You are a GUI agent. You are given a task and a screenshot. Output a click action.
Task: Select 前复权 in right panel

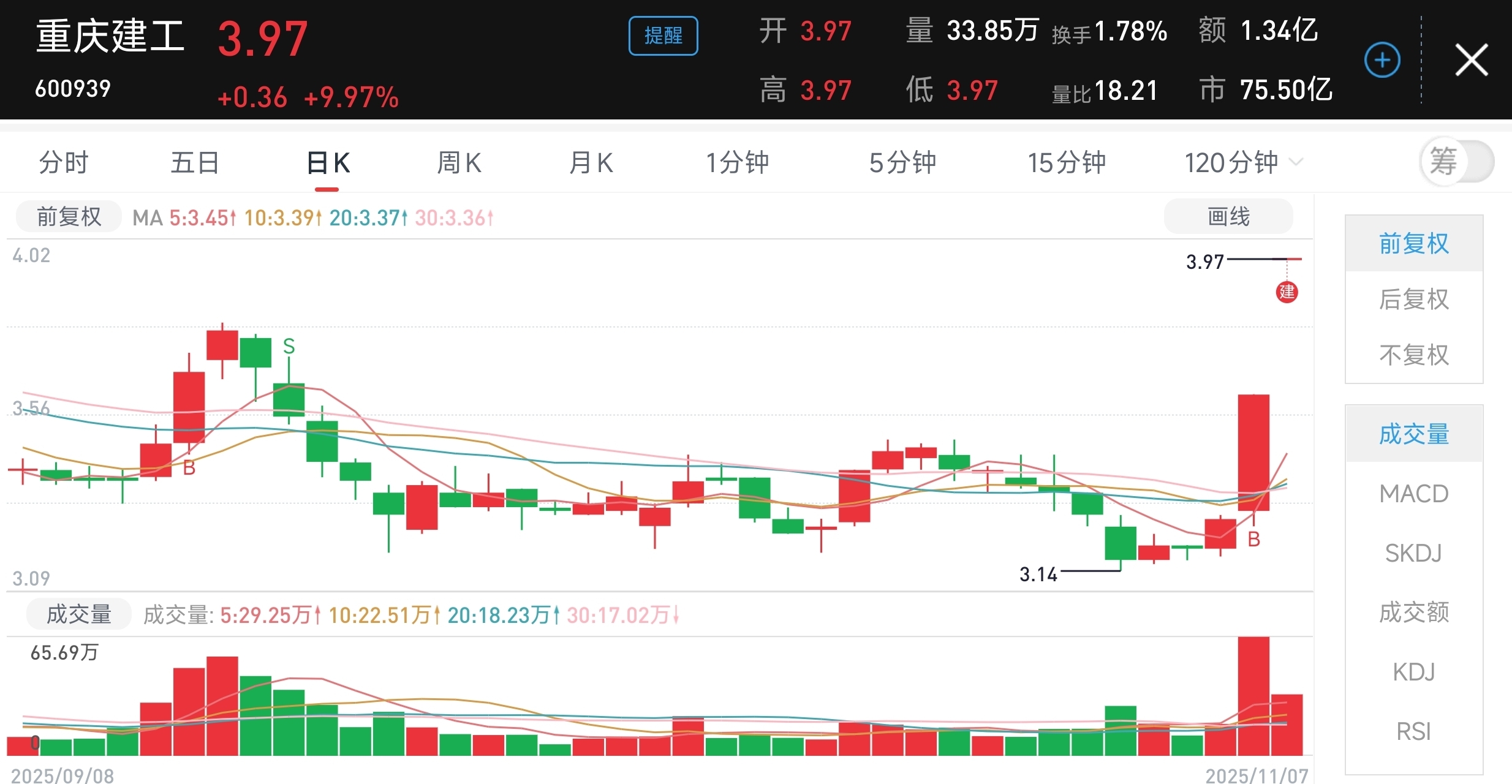1413,244
